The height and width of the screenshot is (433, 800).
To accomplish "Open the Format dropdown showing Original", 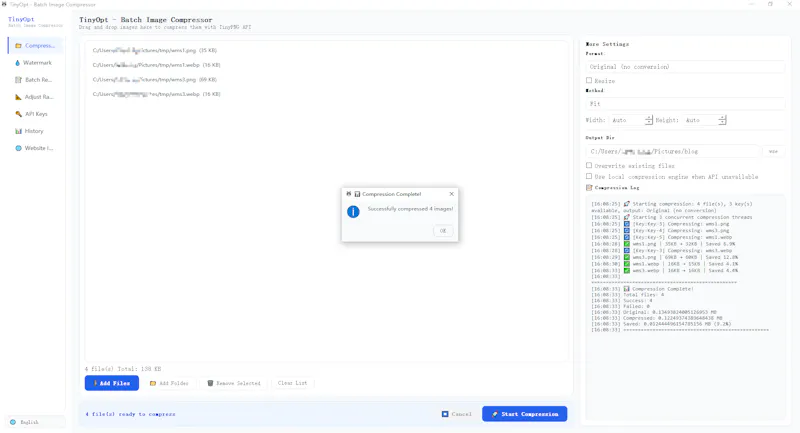I will click(685, 67).
